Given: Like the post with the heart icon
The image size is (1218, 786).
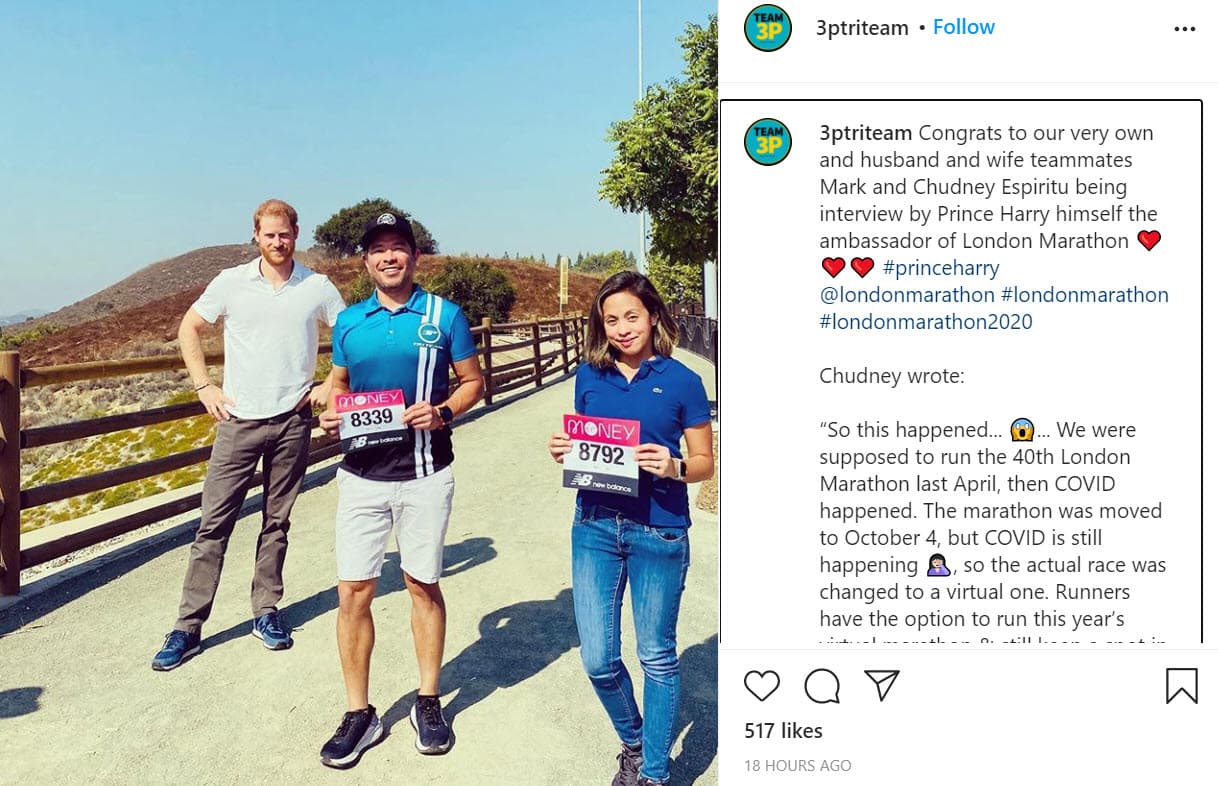Looking at the screenshot, I should coord(762,685).
